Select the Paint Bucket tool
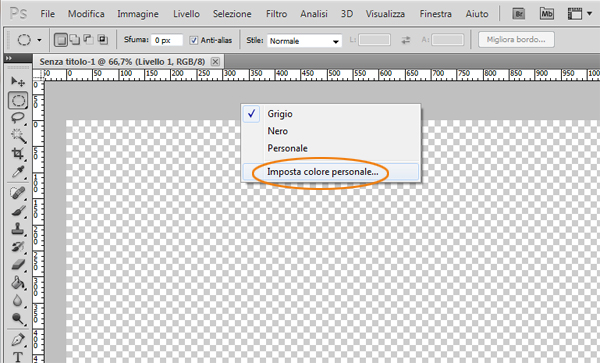The image size is (600, 363). pyautogui.click(x=18, y=283)
